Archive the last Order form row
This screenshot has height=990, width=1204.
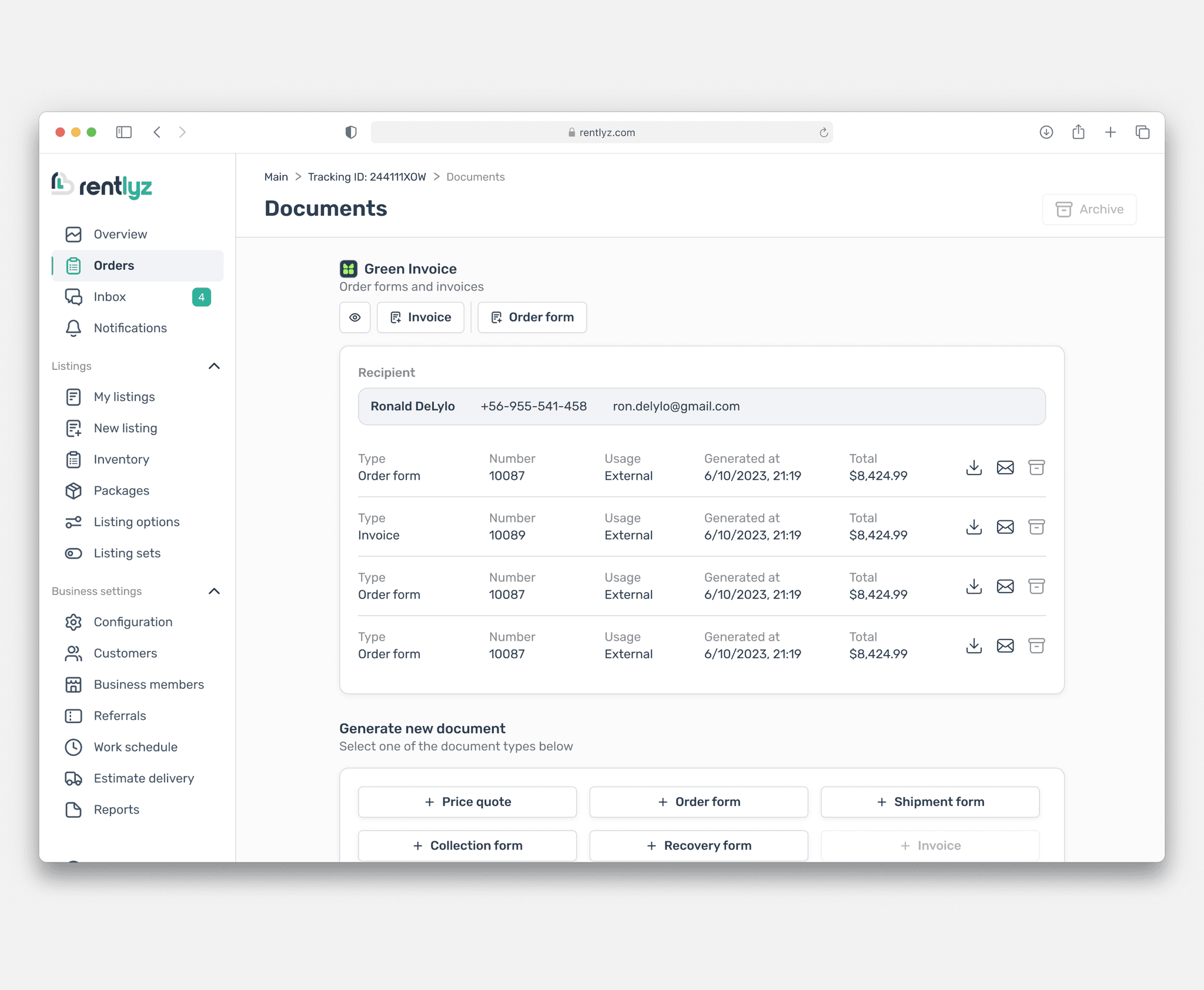coord(1036,645)
